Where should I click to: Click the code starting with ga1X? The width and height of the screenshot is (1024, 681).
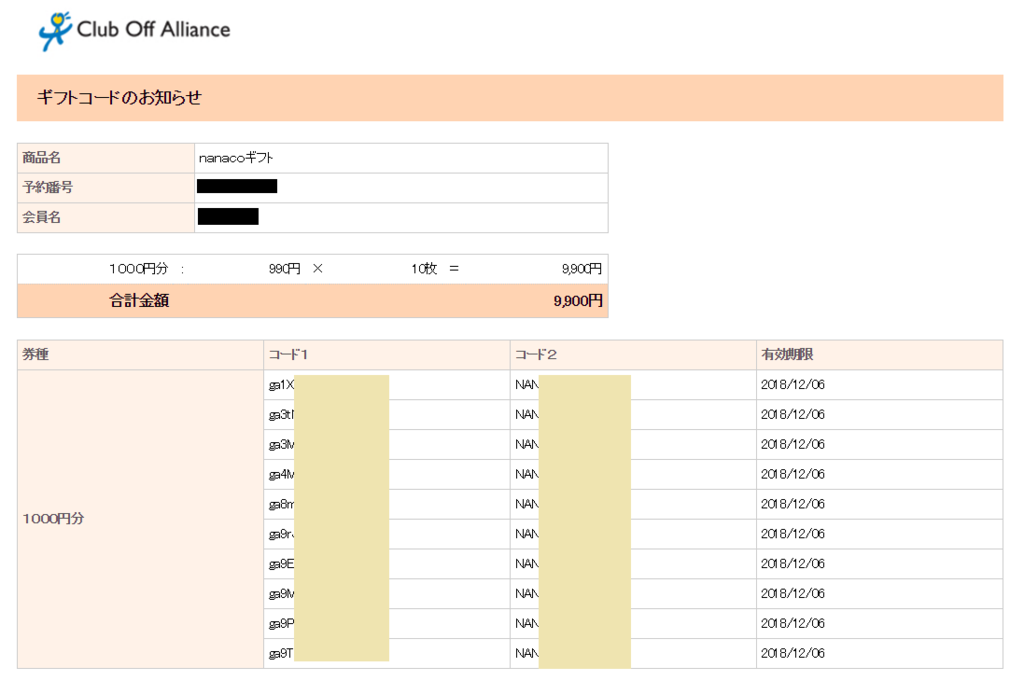tap(281, 385)
